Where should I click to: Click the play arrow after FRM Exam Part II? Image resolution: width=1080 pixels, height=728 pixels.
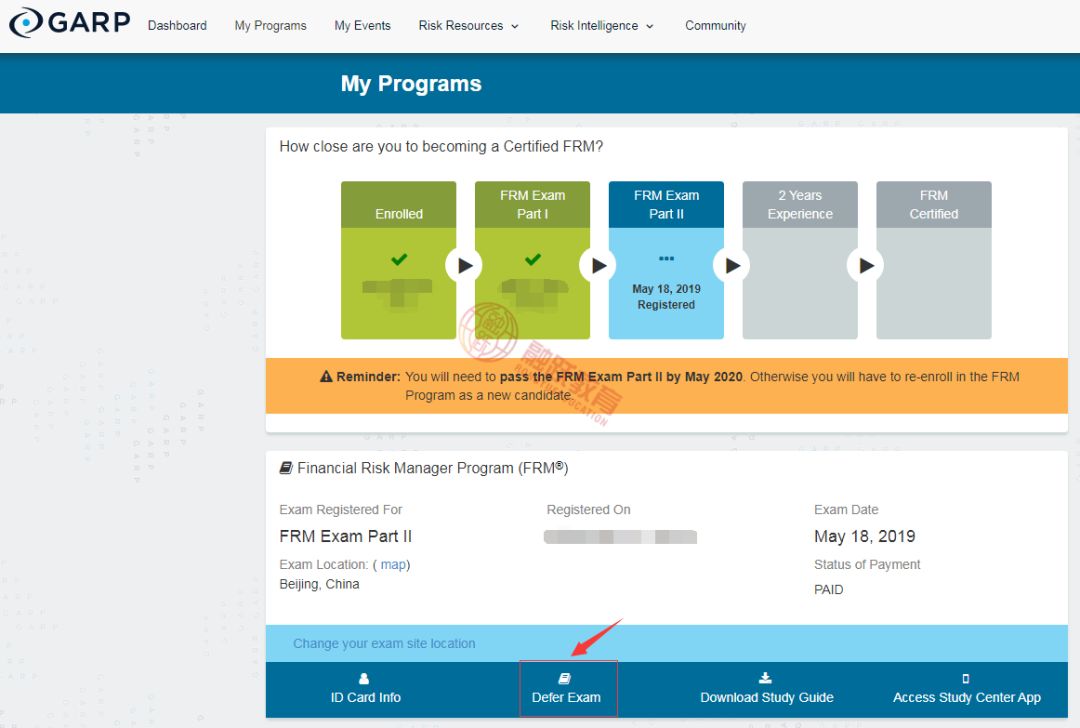point(732,266)
